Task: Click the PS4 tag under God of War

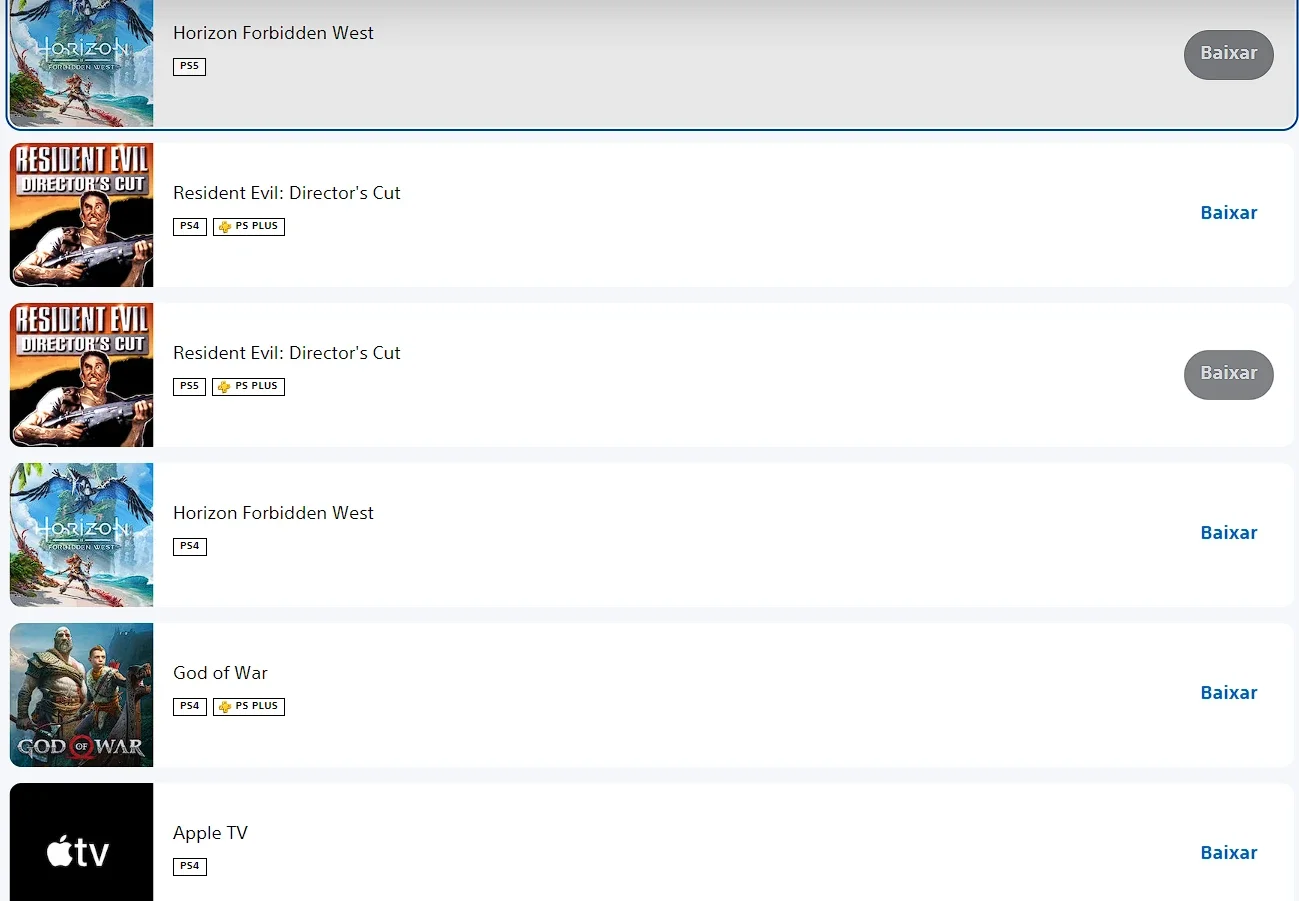Action: (x=189, y=707)
